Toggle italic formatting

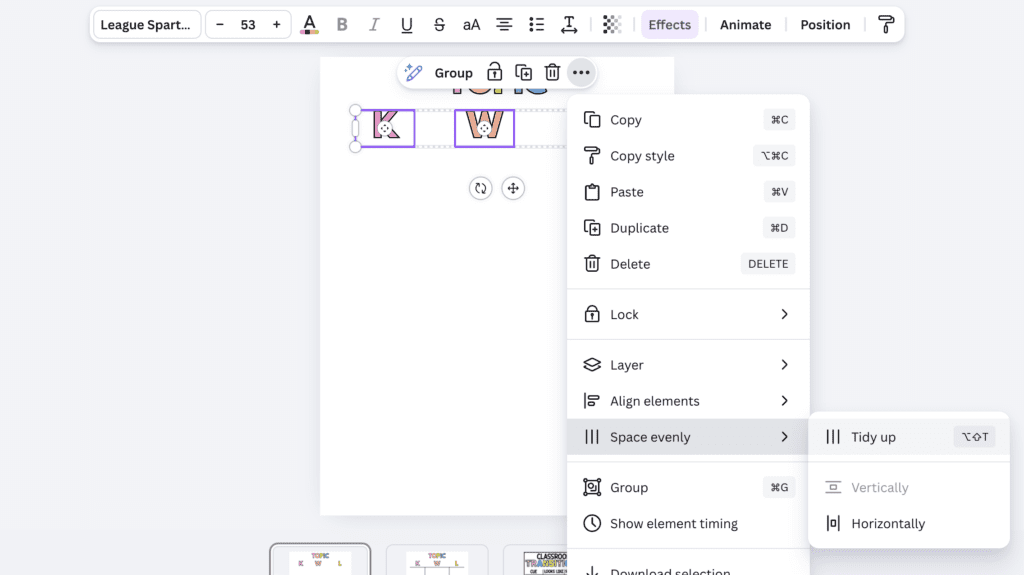[374, 25]
